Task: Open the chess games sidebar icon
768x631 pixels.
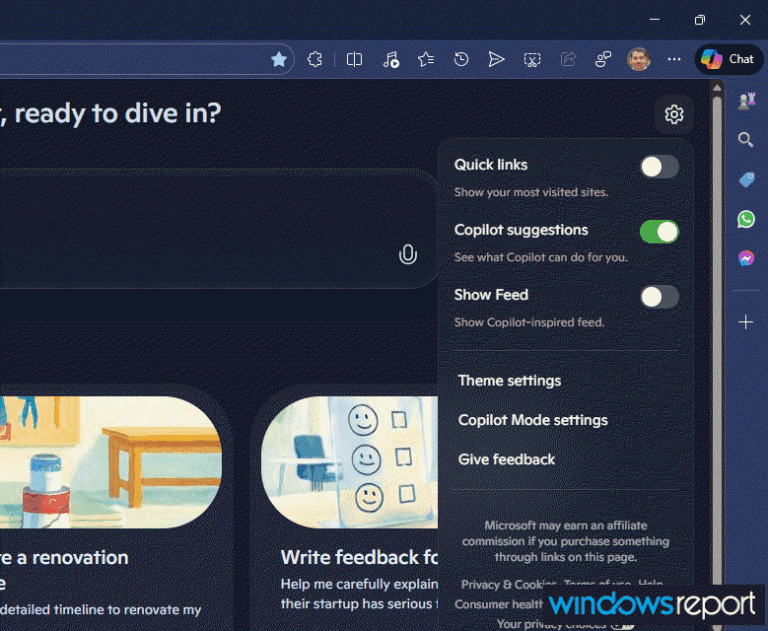Action: click(x=746, y=100)
